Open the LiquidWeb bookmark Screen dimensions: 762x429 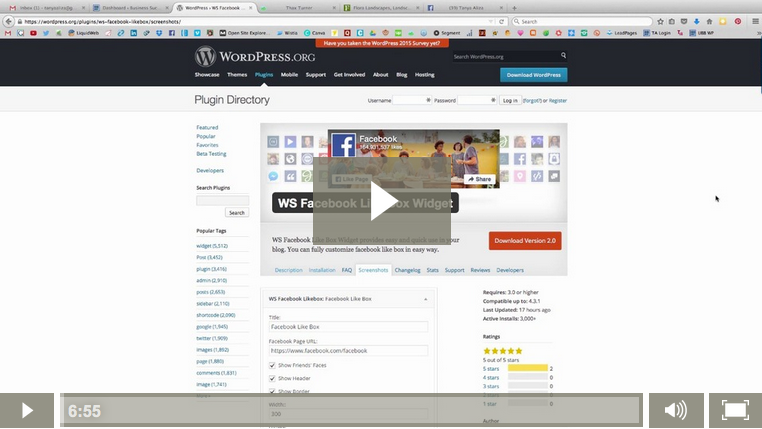coord(84,33)
